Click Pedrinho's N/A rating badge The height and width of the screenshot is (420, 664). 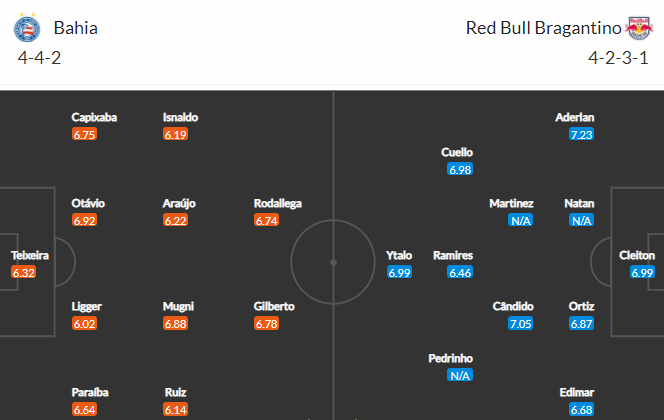pos(460,376)
